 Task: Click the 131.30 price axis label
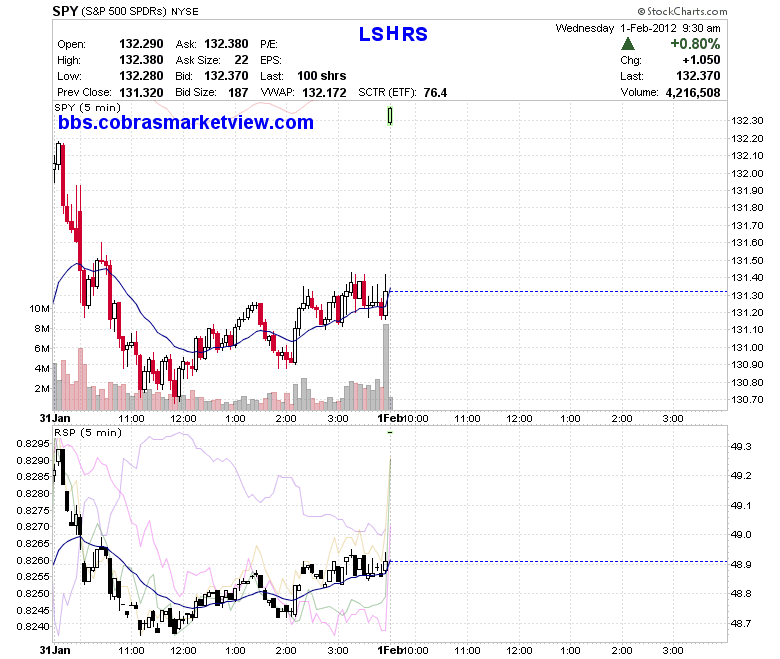click(747, 295)
